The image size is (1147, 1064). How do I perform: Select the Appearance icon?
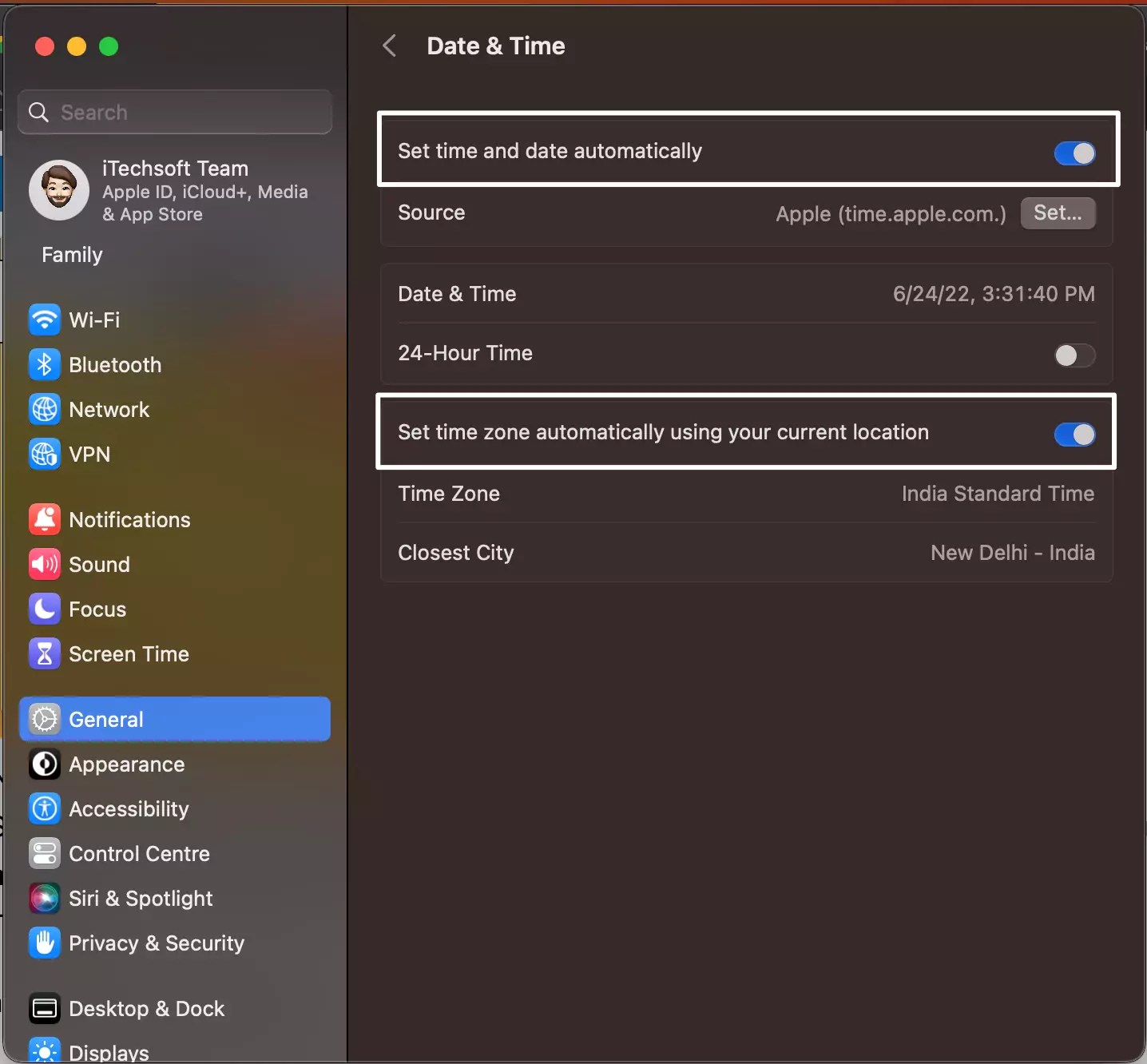pos(44,764)
